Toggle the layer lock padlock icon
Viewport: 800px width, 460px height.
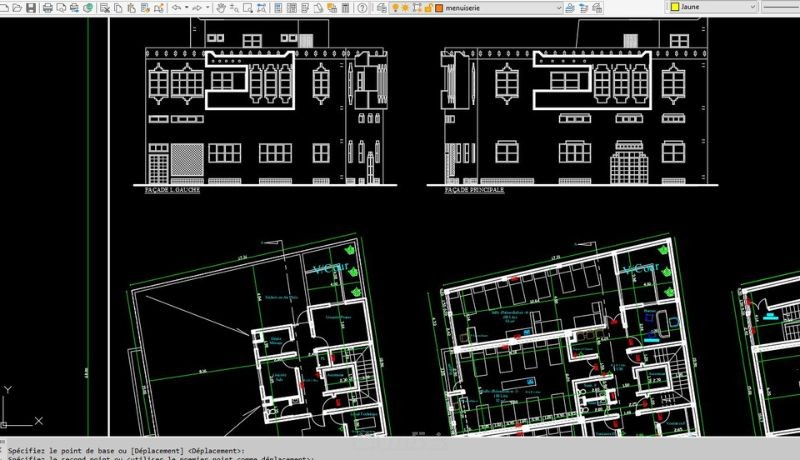click(x=429, y=8)
